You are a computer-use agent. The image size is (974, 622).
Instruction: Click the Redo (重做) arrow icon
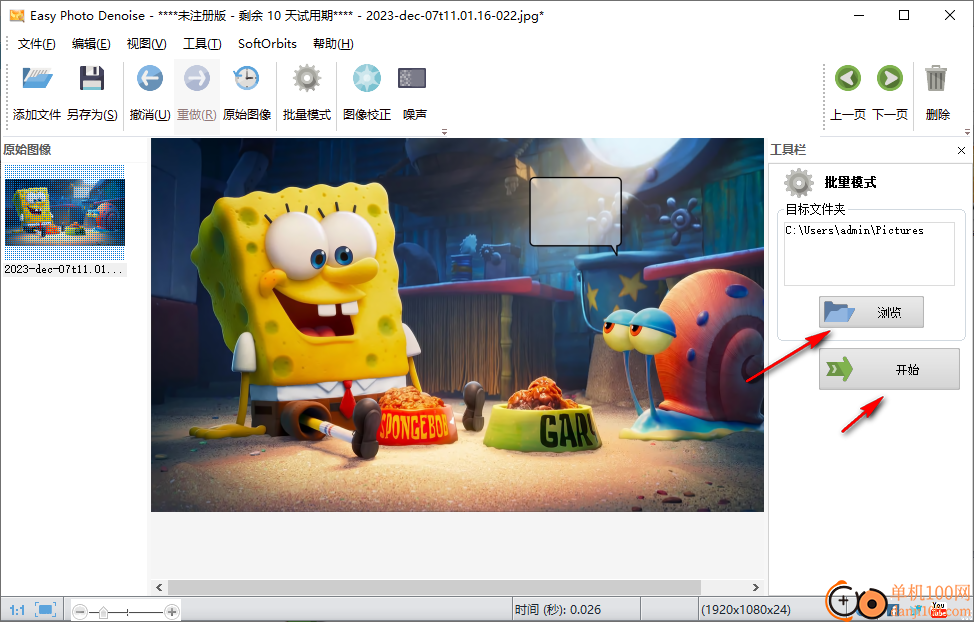197,78
